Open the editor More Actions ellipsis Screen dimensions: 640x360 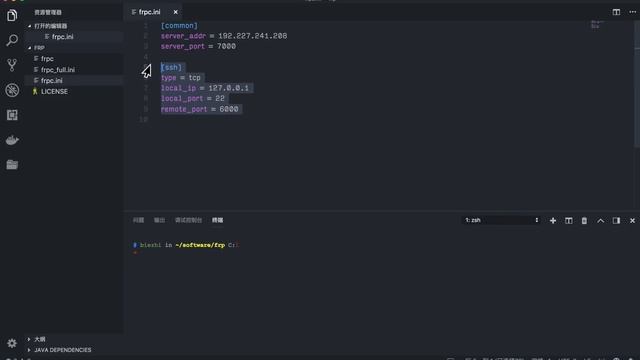632,12
